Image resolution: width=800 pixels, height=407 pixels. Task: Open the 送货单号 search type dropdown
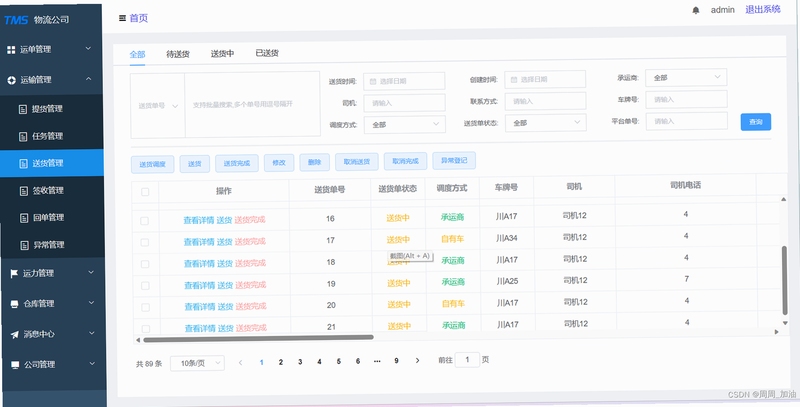[158, 106]
